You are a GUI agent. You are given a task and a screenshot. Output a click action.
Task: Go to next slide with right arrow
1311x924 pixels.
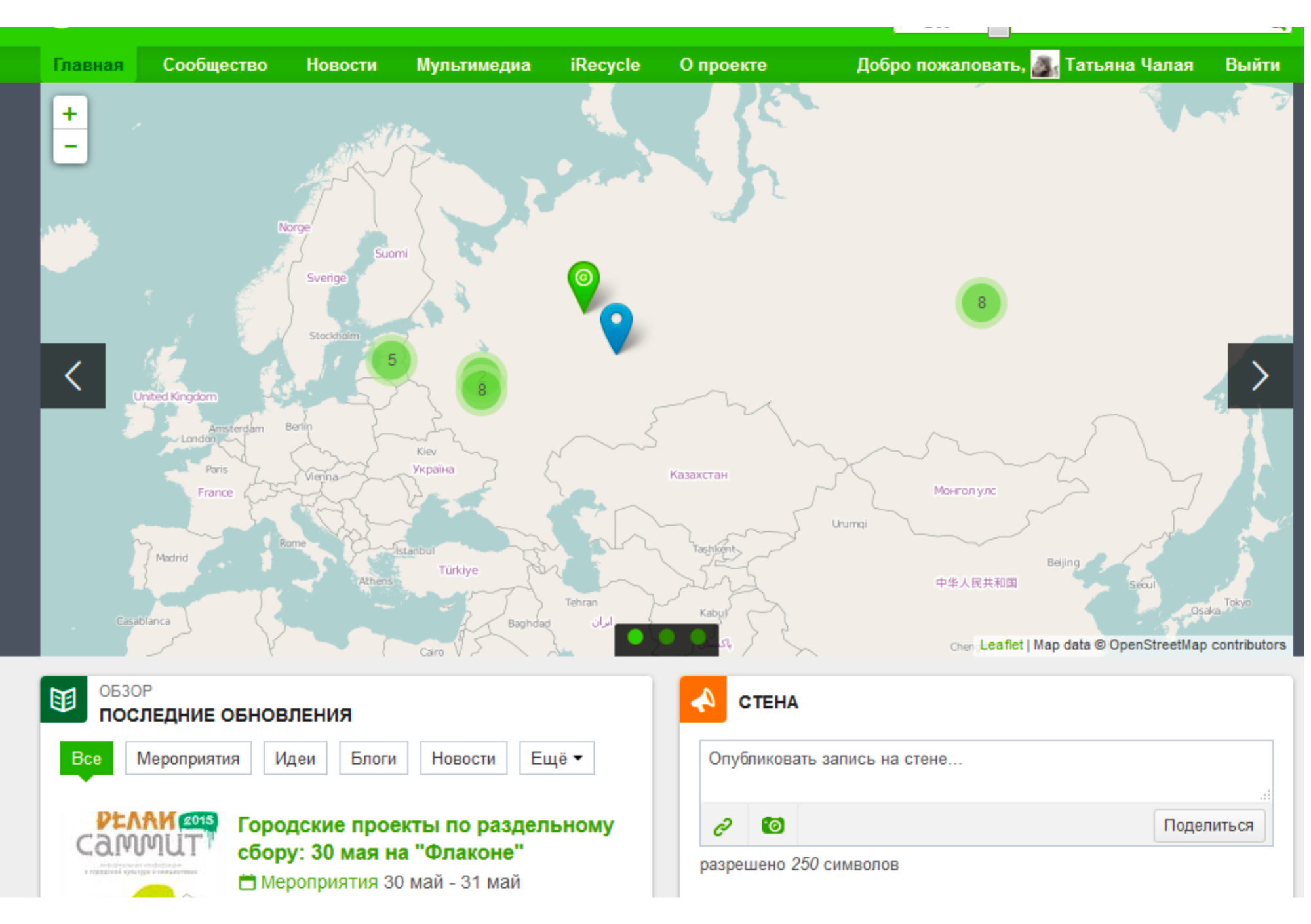(1260, 376)
